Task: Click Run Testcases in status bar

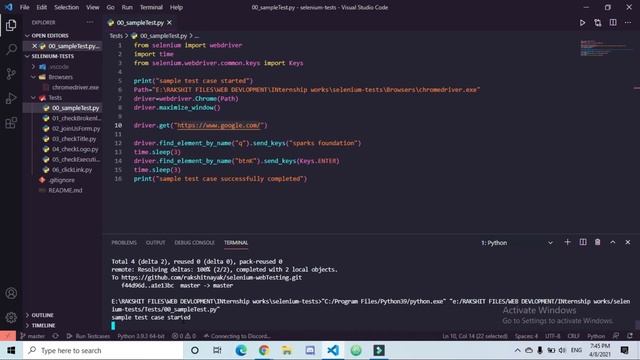Action: click(x=89, y=336)
